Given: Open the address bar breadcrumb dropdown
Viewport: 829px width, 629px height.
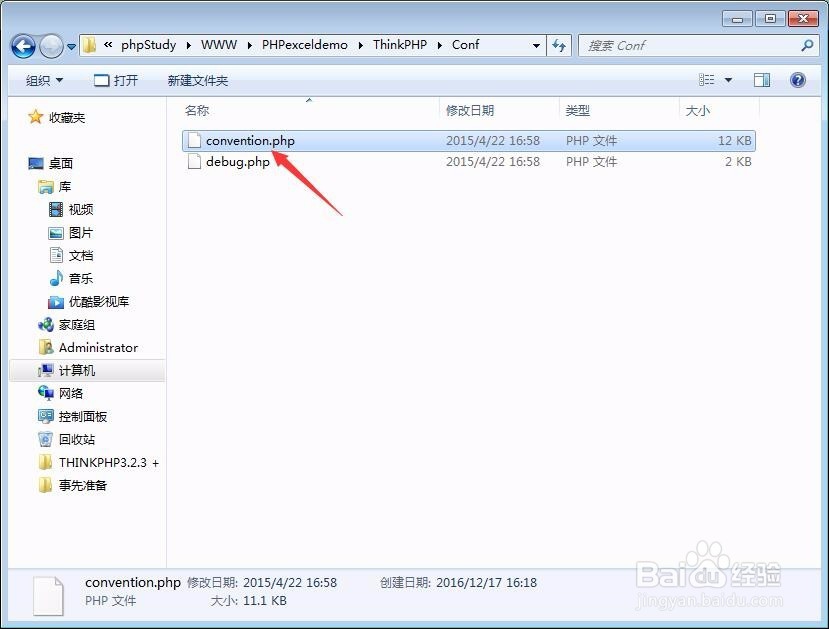Looking at the screenshot, I should coord(537,45).
